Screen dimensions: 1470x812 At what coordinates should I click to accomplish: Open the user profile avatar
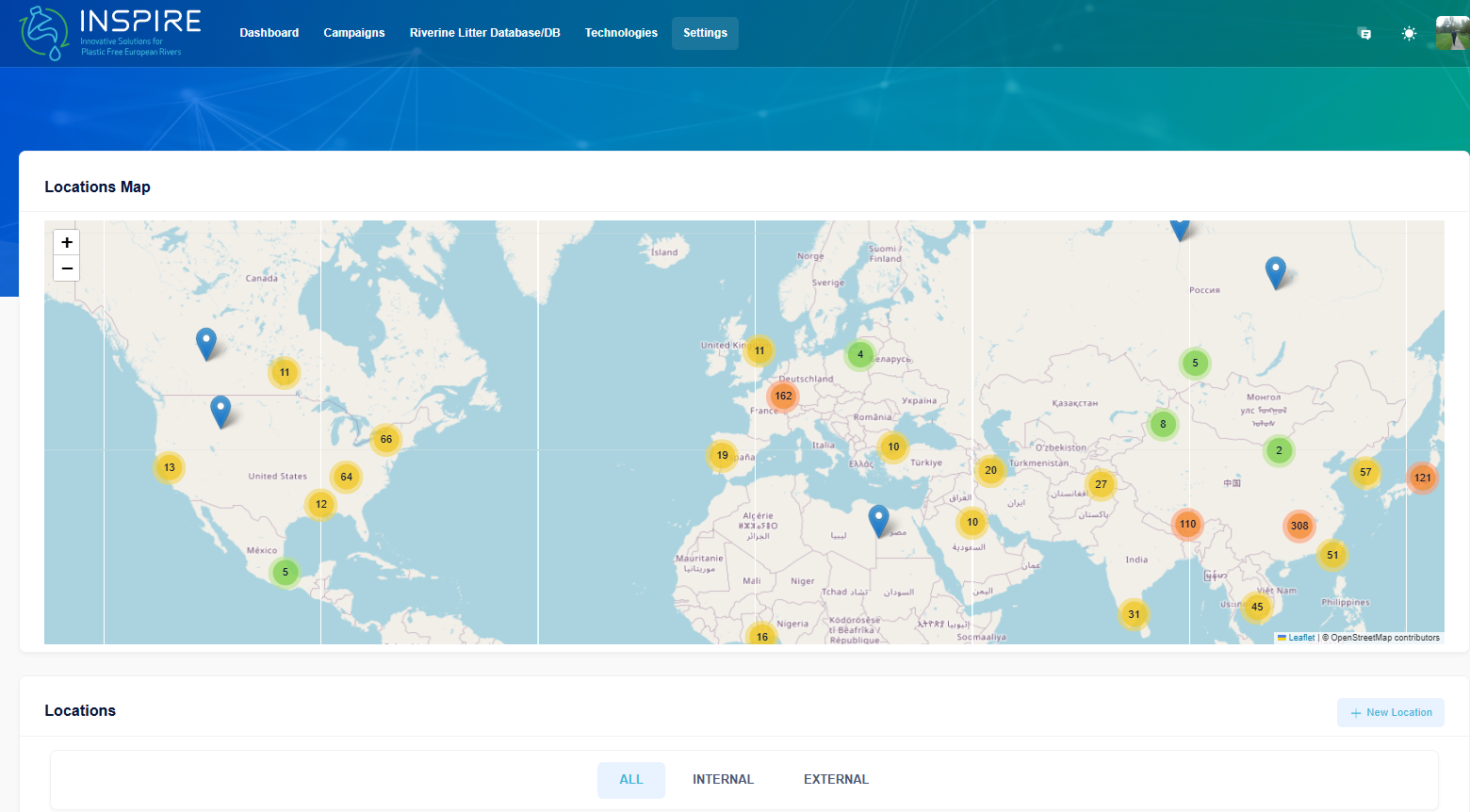click(x=1451, y=33)
